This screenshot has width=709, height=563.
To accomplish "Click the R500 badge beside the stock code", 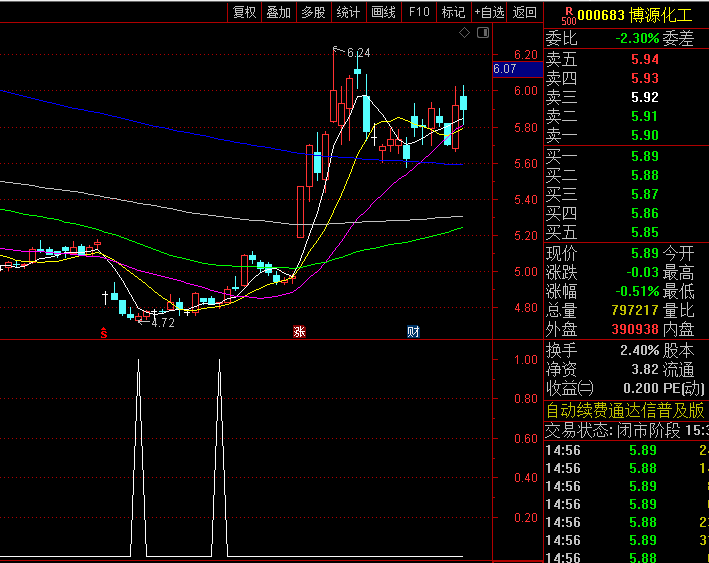I will coord(567,16).
